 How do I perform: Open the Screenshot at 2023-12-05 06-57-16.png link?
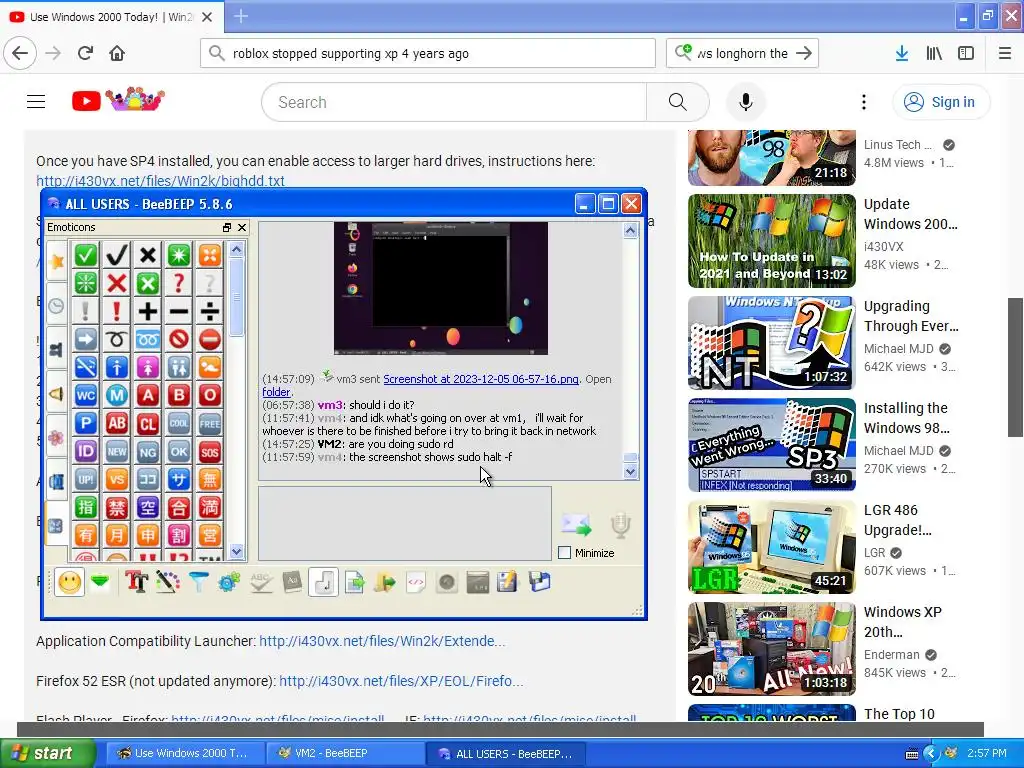tap(481, 379)
